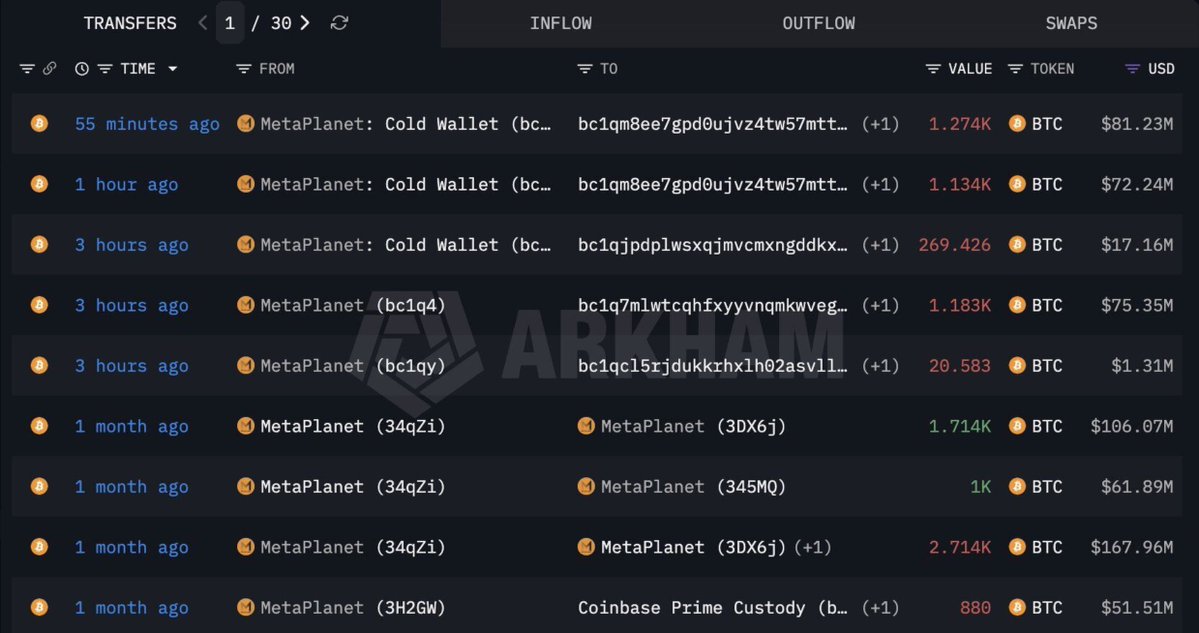
Task: Switch to the SWAPS tab
Action: [x=1071, y=24]
